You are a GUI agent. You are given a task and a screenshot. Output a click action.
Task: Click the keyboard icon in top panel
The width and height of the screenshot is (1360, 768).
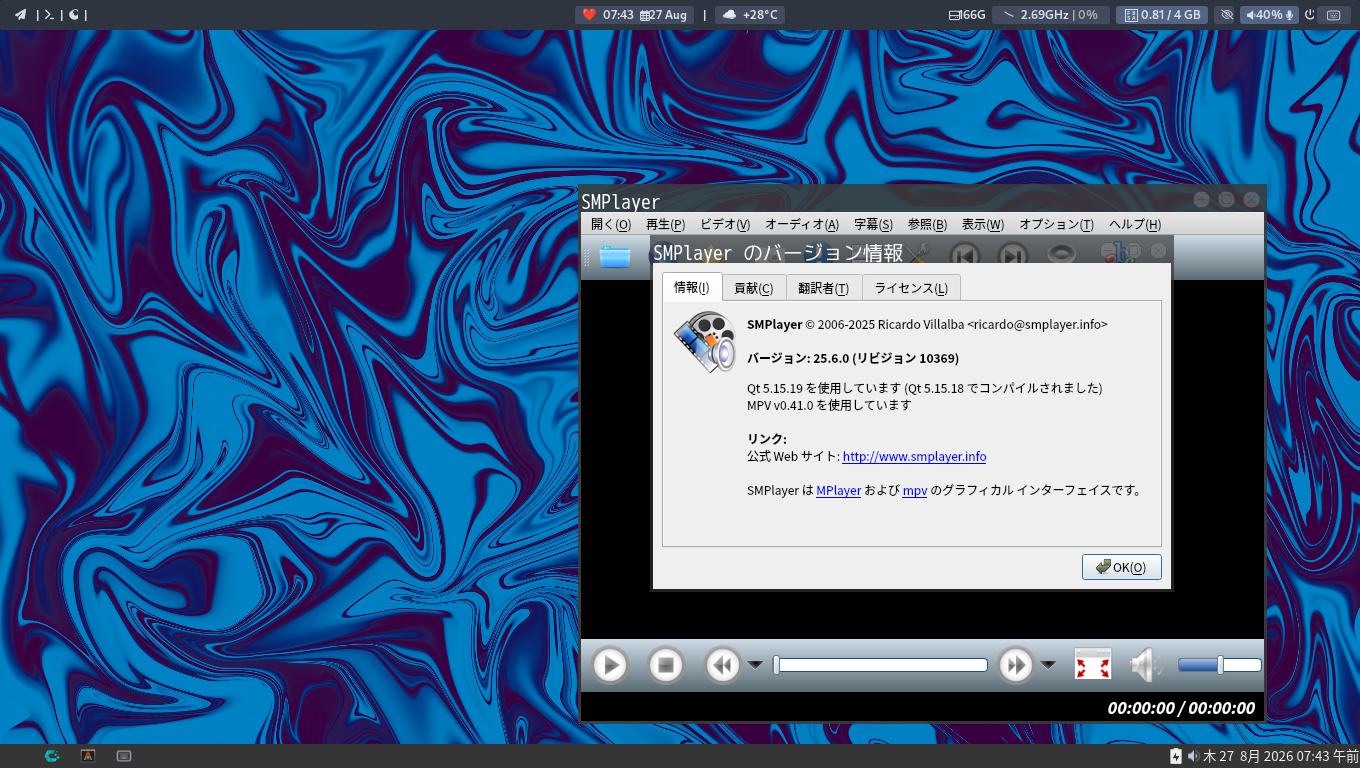tap(1333, 15)
